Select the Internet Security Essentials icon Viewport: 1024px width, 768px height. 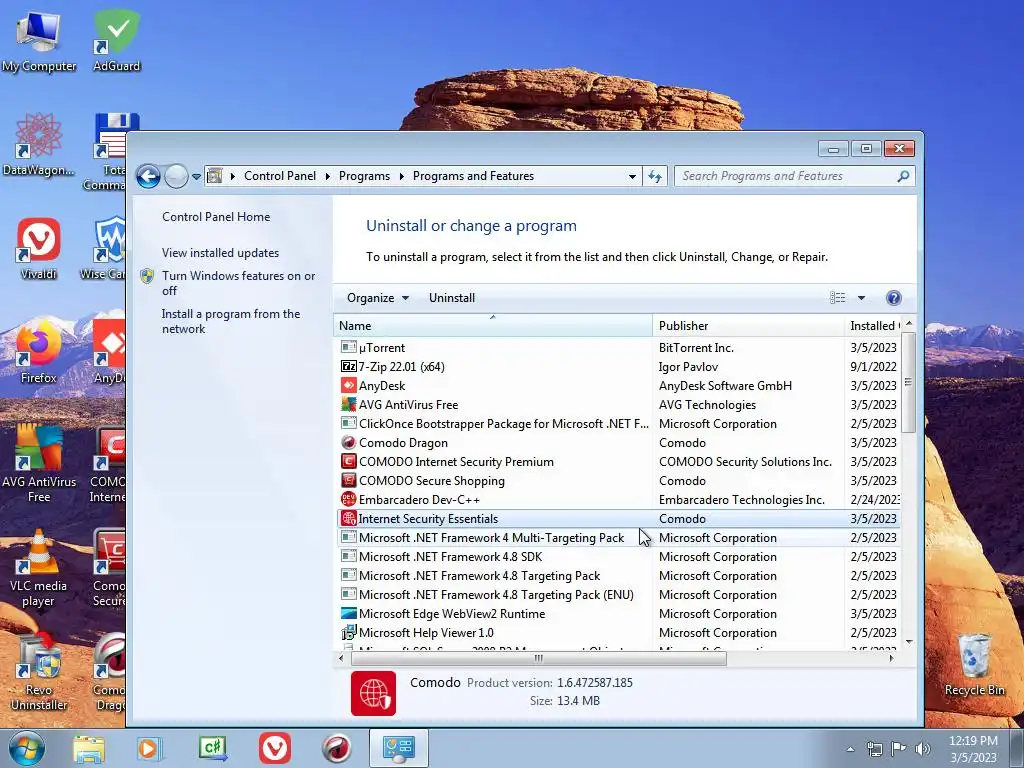[x=349, y=518]
